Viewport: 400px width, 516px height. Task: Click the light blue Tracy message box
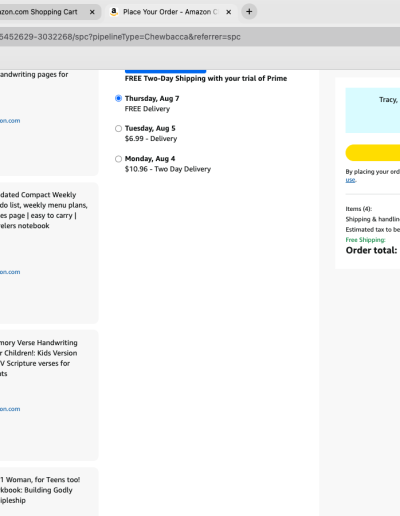pos(373,110)
